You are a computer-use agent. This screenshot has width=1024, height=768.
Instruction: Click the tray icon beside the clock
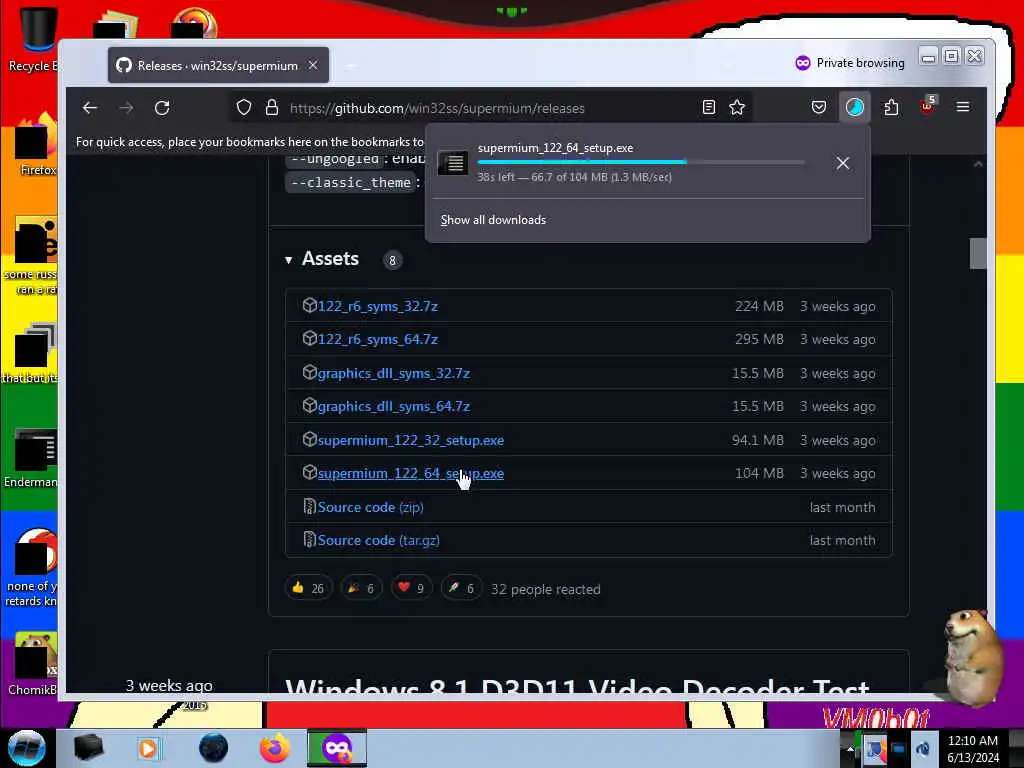923,749
